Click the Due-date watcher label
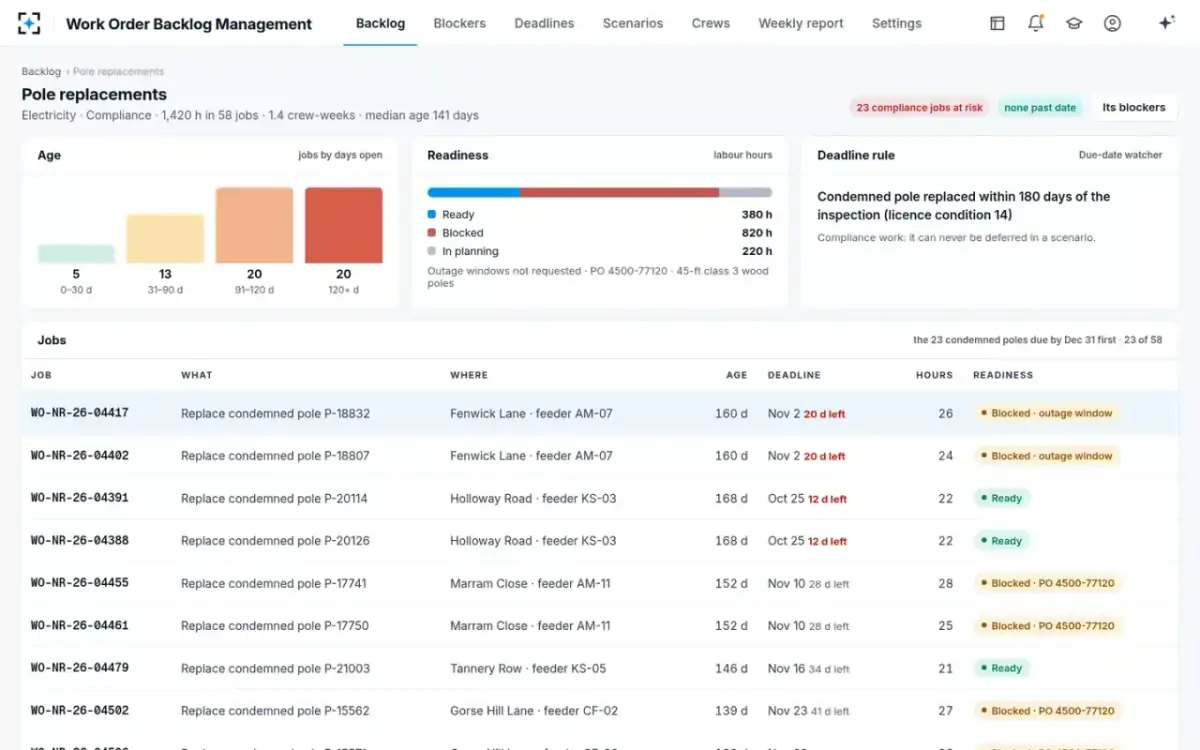 coord(1121,155)
